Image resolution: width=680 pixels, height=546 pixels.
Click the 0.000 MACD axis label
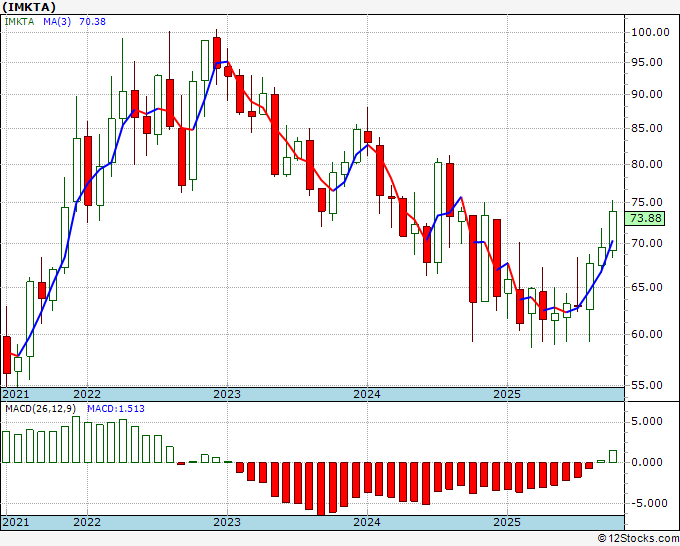pyautogui.click(x=647, y=462)
